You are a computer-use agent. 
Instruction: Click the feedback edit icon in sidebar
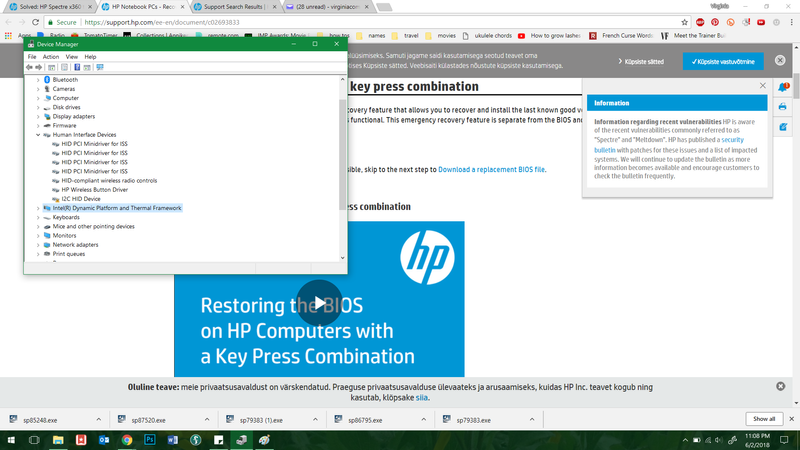tap(783, 128)
